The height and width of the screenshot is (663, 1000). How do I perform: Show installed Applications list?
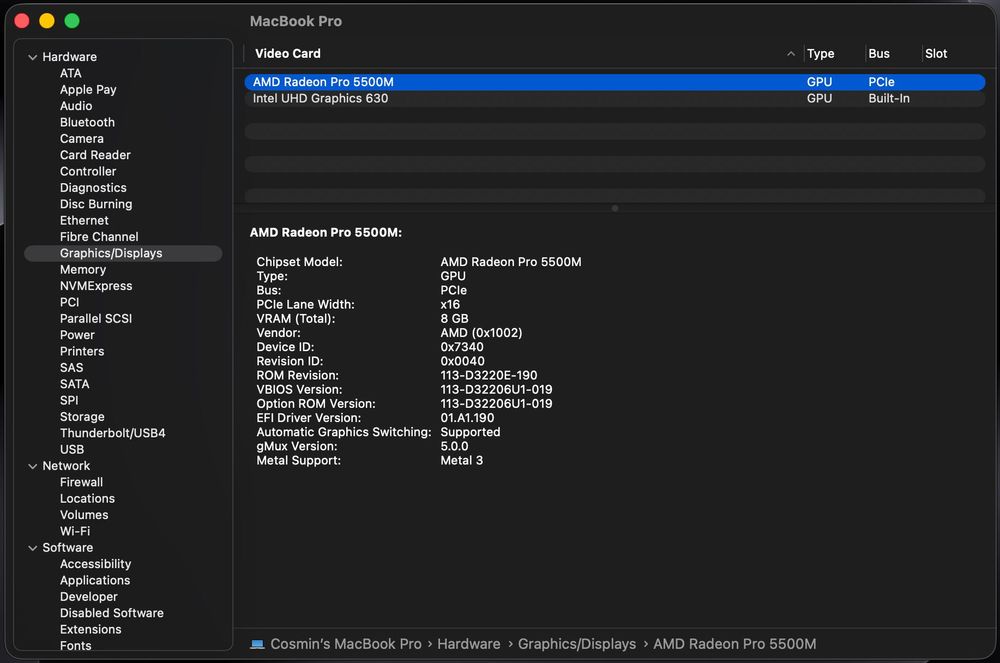(95, 580)
